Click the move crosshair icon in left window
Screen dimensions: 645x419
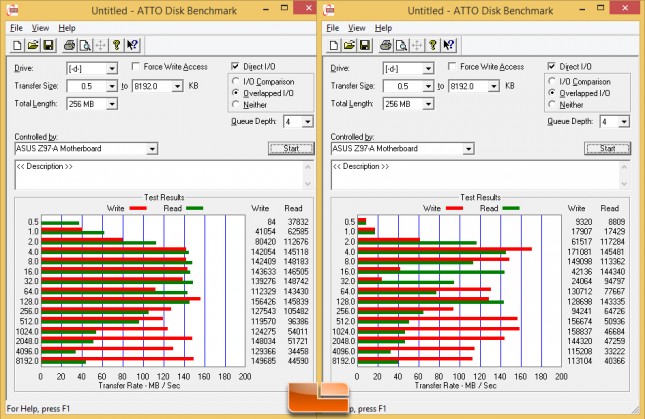point(101,45)
